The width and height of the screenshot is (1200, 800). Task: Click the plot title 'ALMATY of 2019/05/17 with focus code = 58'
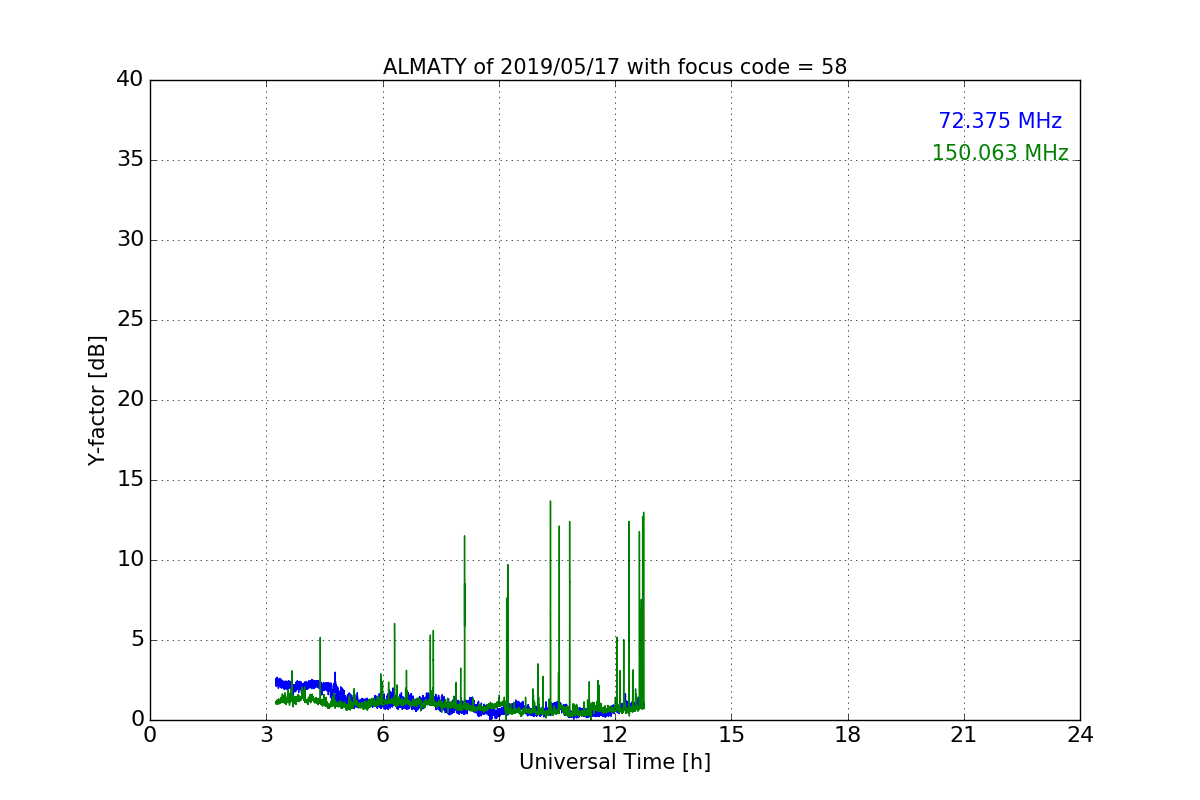coord(615,67)
